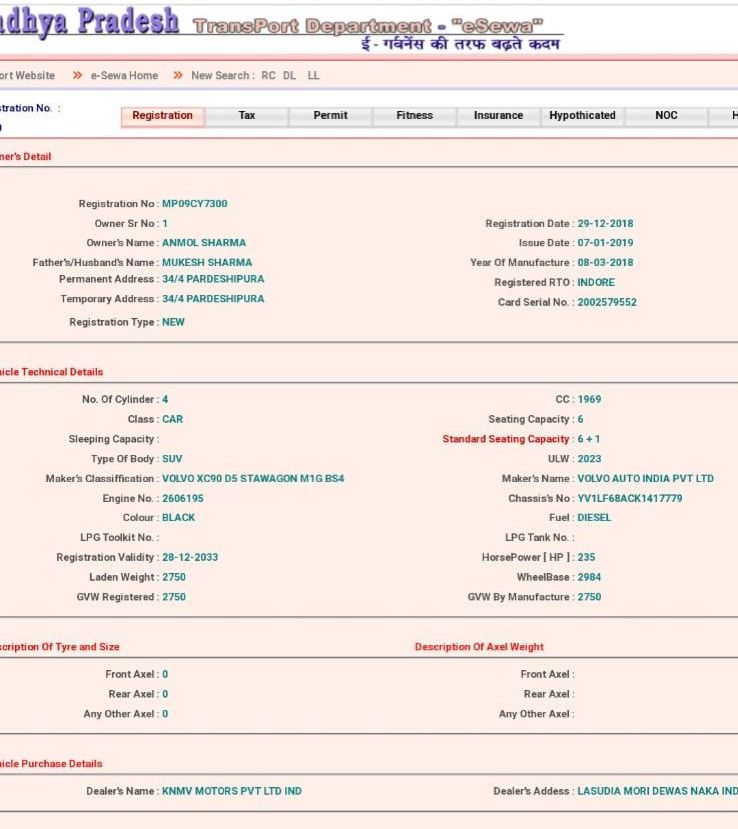738x829 pixels.
Task: Click the RC new search link
Action: tap(268, 76)
